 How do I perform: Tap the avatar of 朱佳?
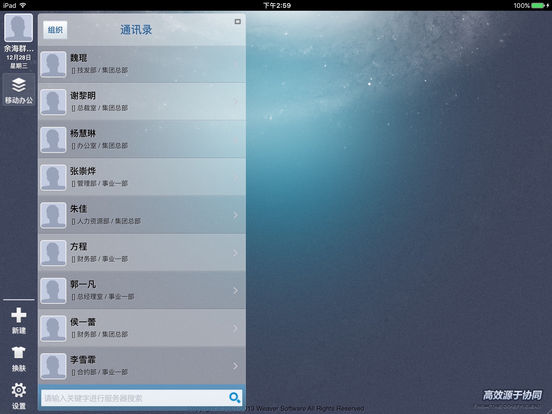point(53,215)
